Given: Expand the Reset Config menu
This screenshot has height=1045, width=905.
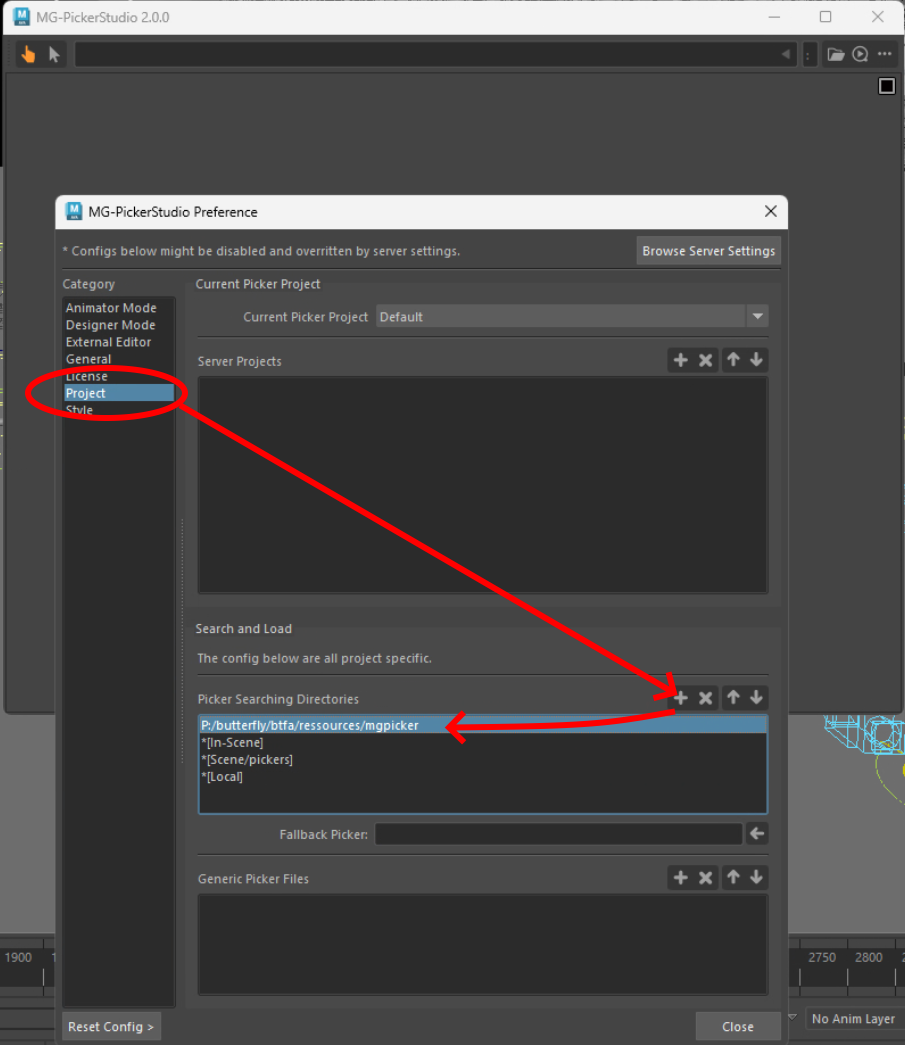Looking at the screenshot, I should [111, 1026].
